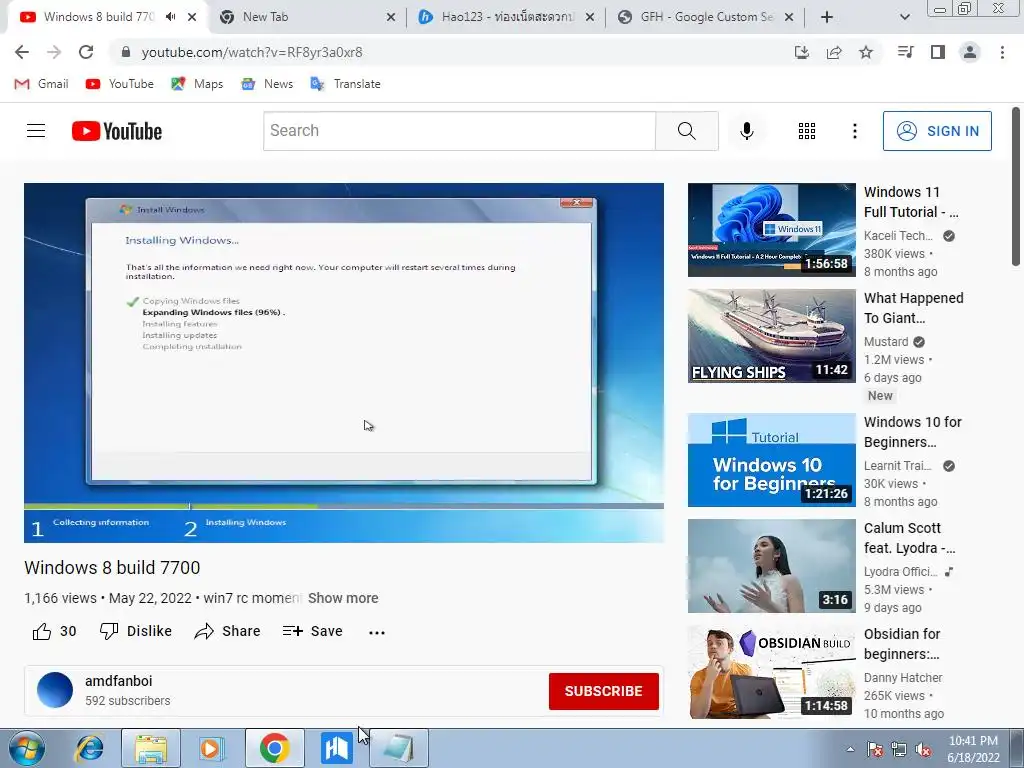Open Windows Explorer folder in taskbar

[150, 748]
